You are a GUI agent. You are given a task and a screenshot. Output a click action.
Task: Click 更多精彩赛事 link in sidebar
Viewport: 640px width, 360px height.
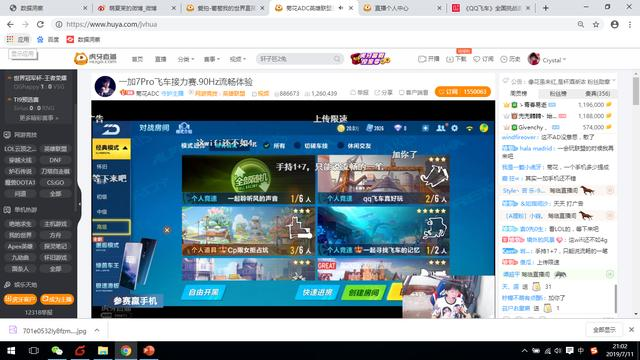point(39,118)
